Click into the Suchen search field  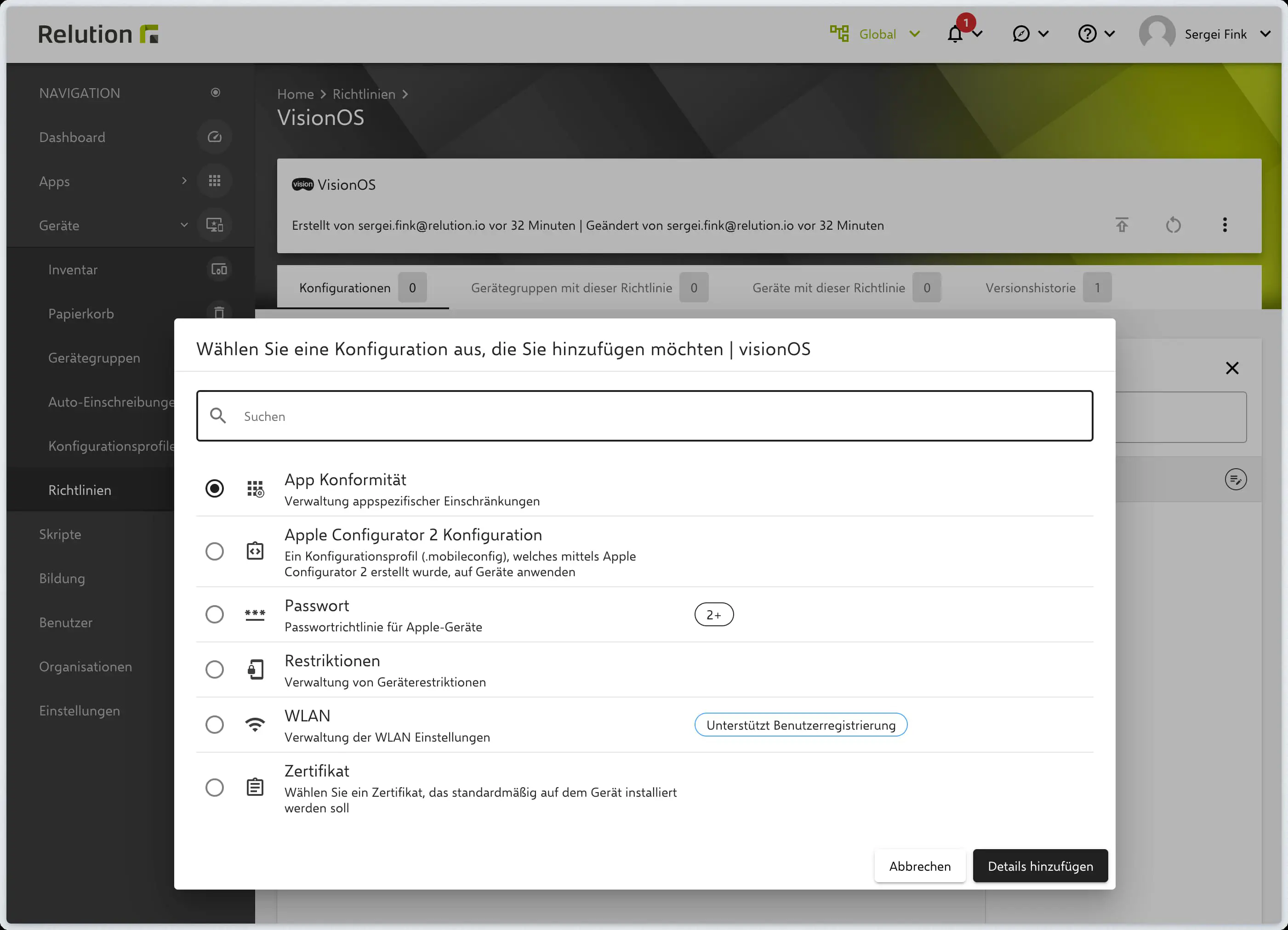644,416
